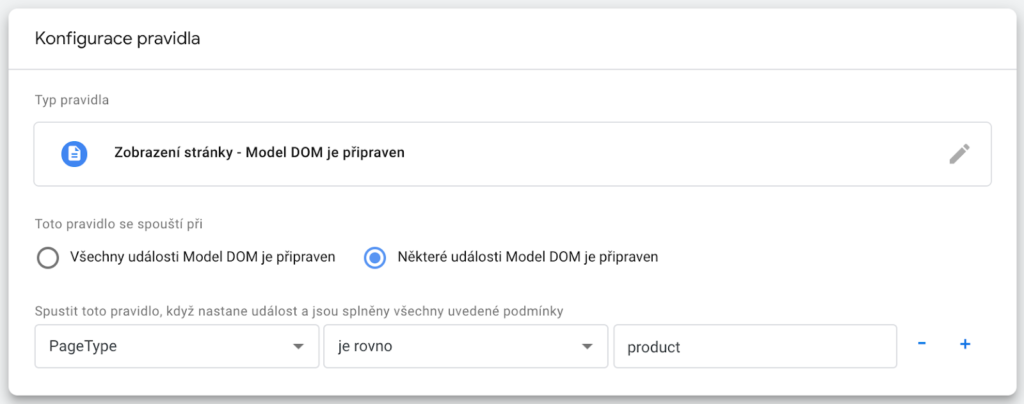Click the blue page view document icon
Viewport: 1024px width, 404px height.
point(74,154)
